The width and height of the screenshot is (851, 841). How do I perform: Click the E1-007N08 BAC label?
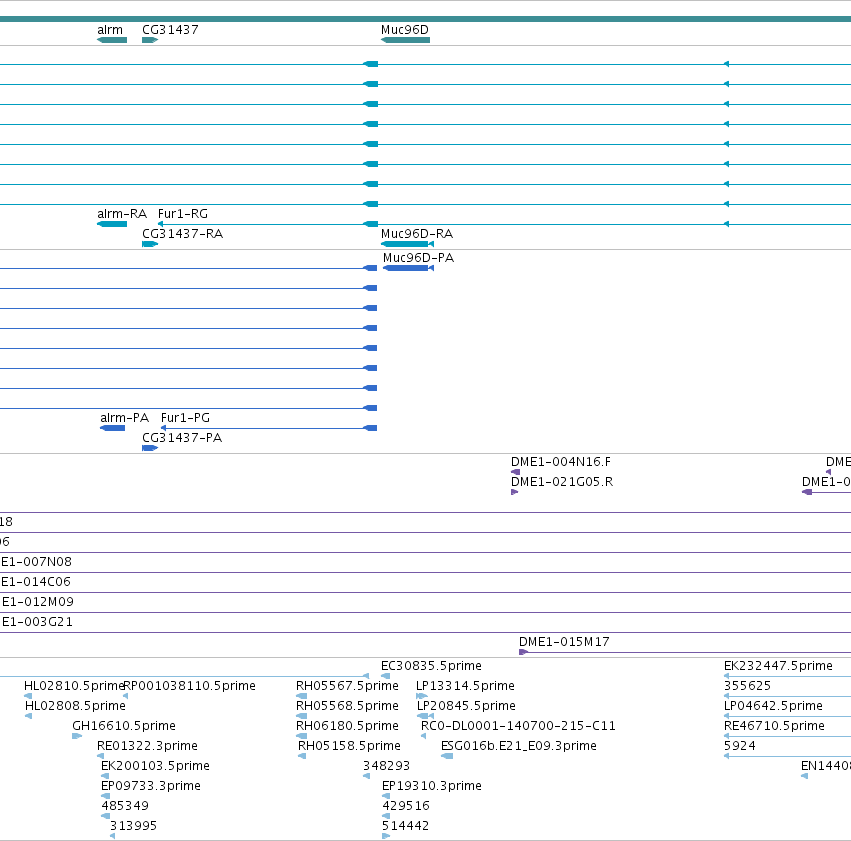(x=36, y=562)
